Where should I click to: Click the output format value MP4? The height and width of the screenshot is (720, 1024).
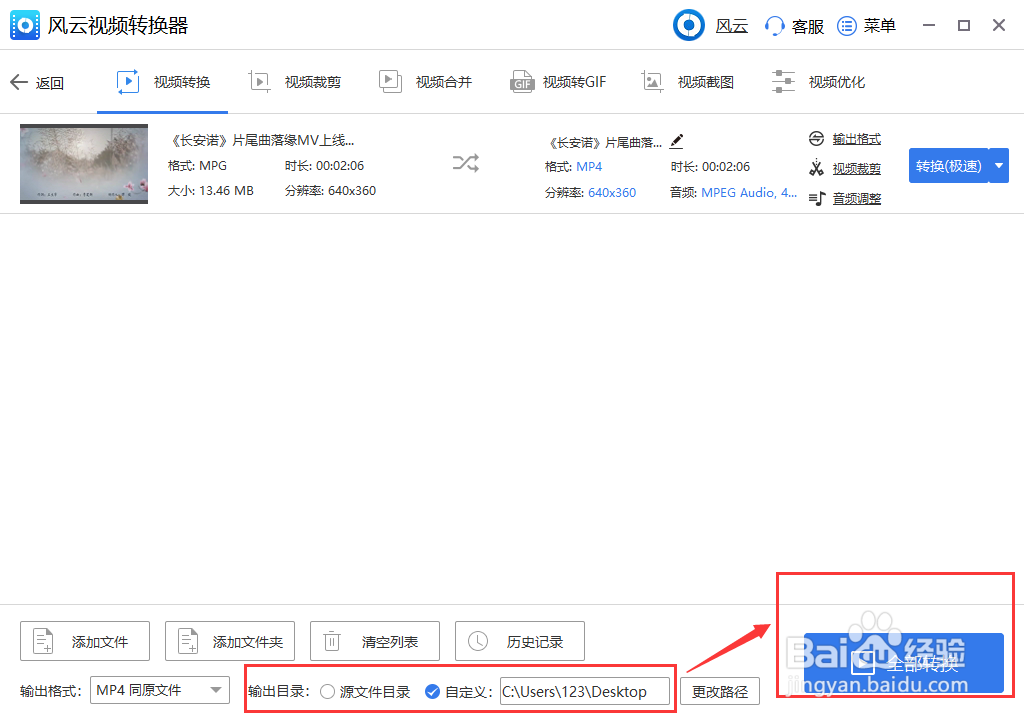click(x=588, y=167)
